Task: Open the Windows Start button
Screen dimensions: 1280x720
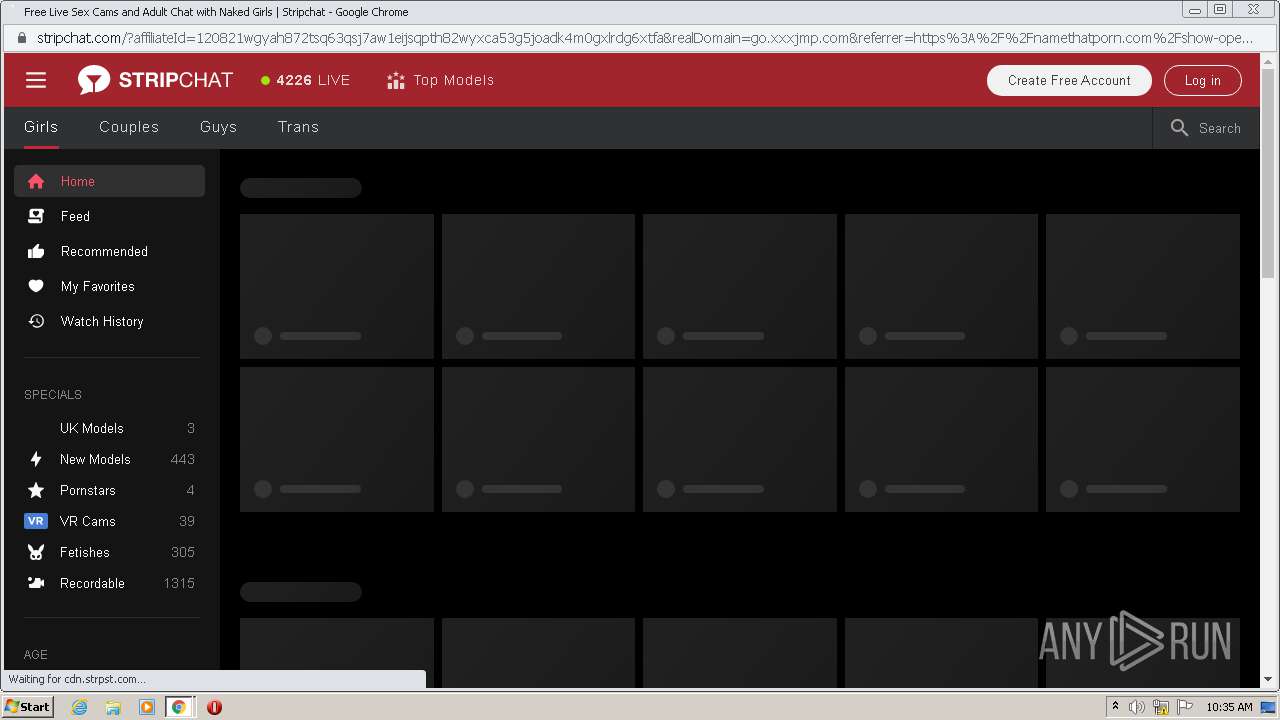Action: tap(28, 706)
